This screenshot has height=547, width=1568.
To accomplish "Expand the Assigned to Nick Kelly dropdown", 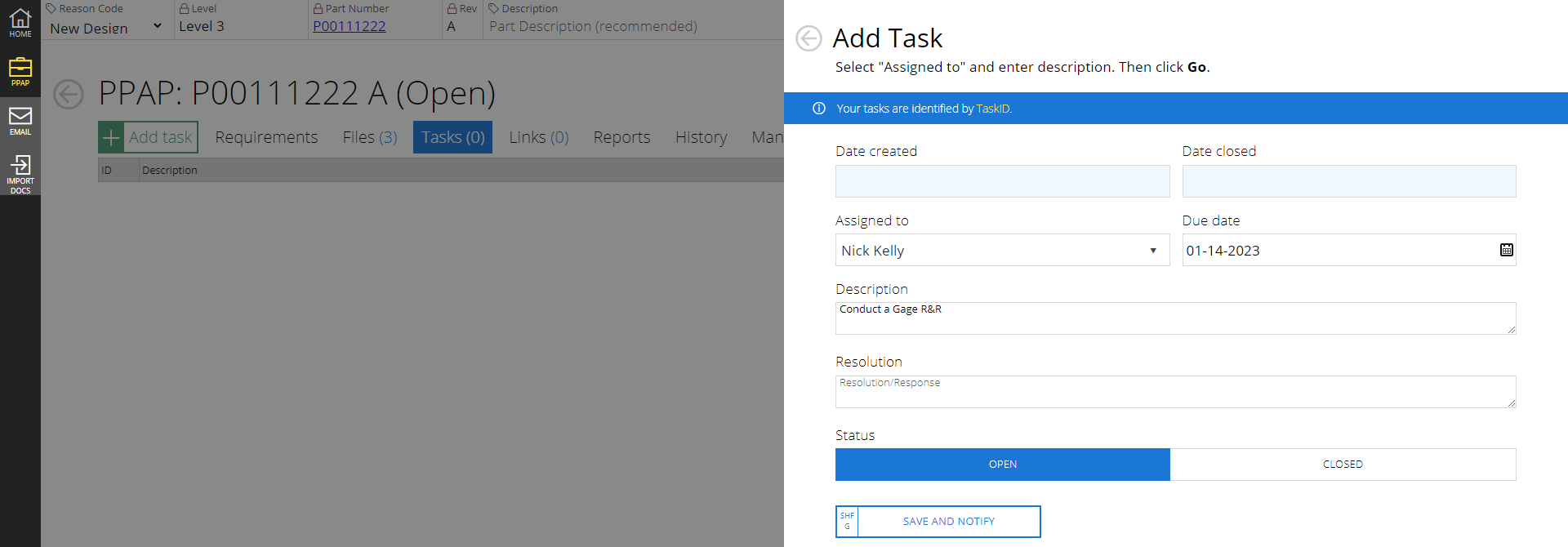I will tap(1002, 250).
